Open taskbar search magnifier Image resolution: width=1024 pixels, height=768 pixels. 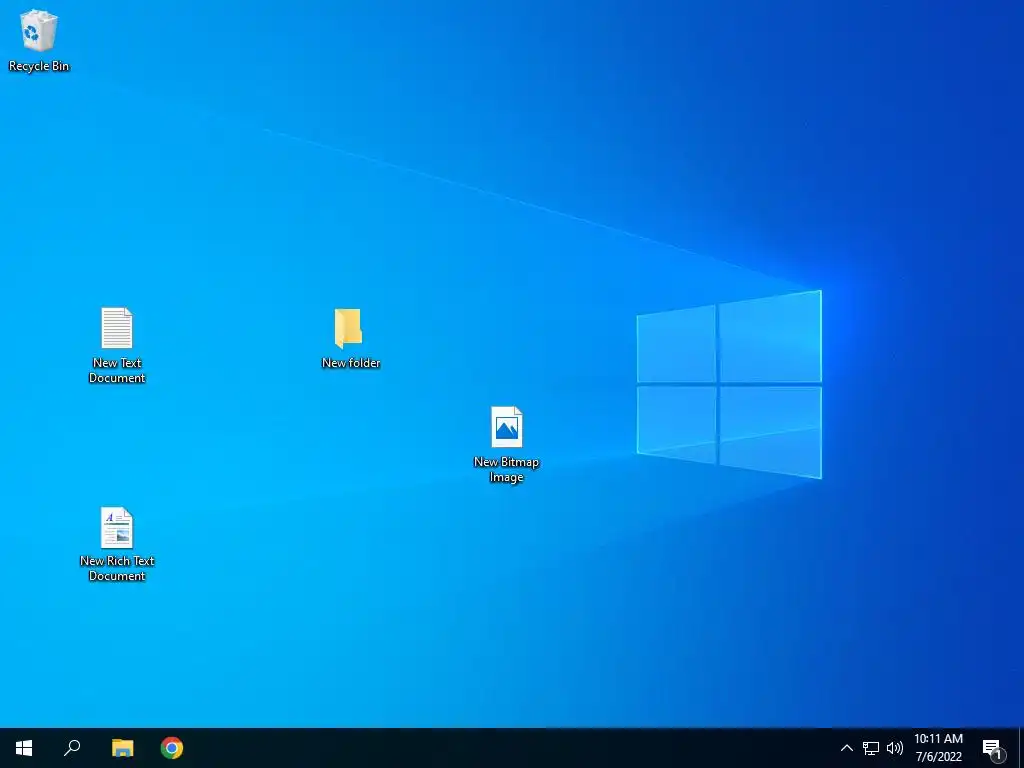point(72,748)
